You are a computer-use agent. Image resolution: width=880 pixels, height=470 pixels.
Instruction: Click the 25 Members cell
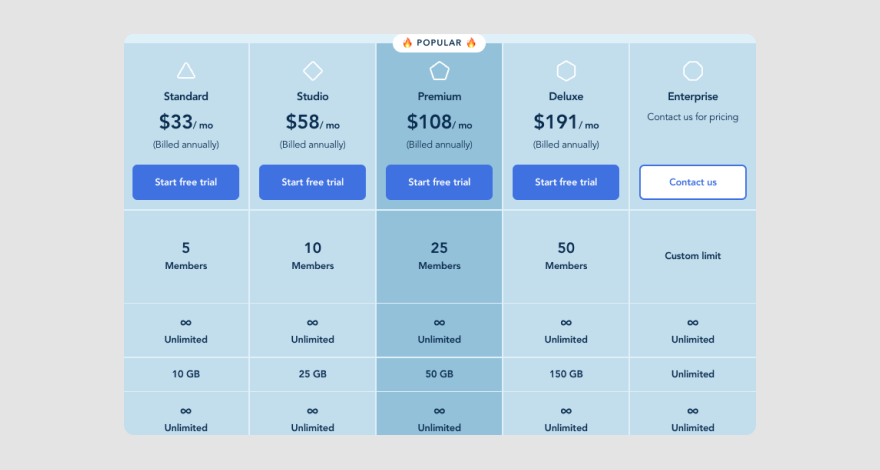click(x=439, y=257)
